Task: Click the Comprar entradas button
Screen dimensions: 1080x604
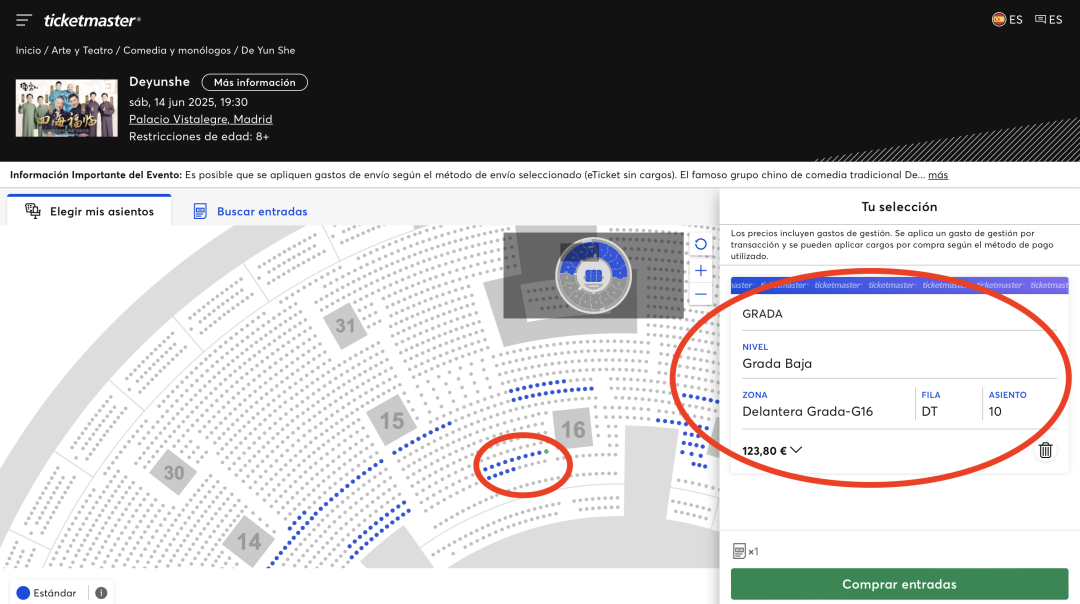Action: point(899,584)
